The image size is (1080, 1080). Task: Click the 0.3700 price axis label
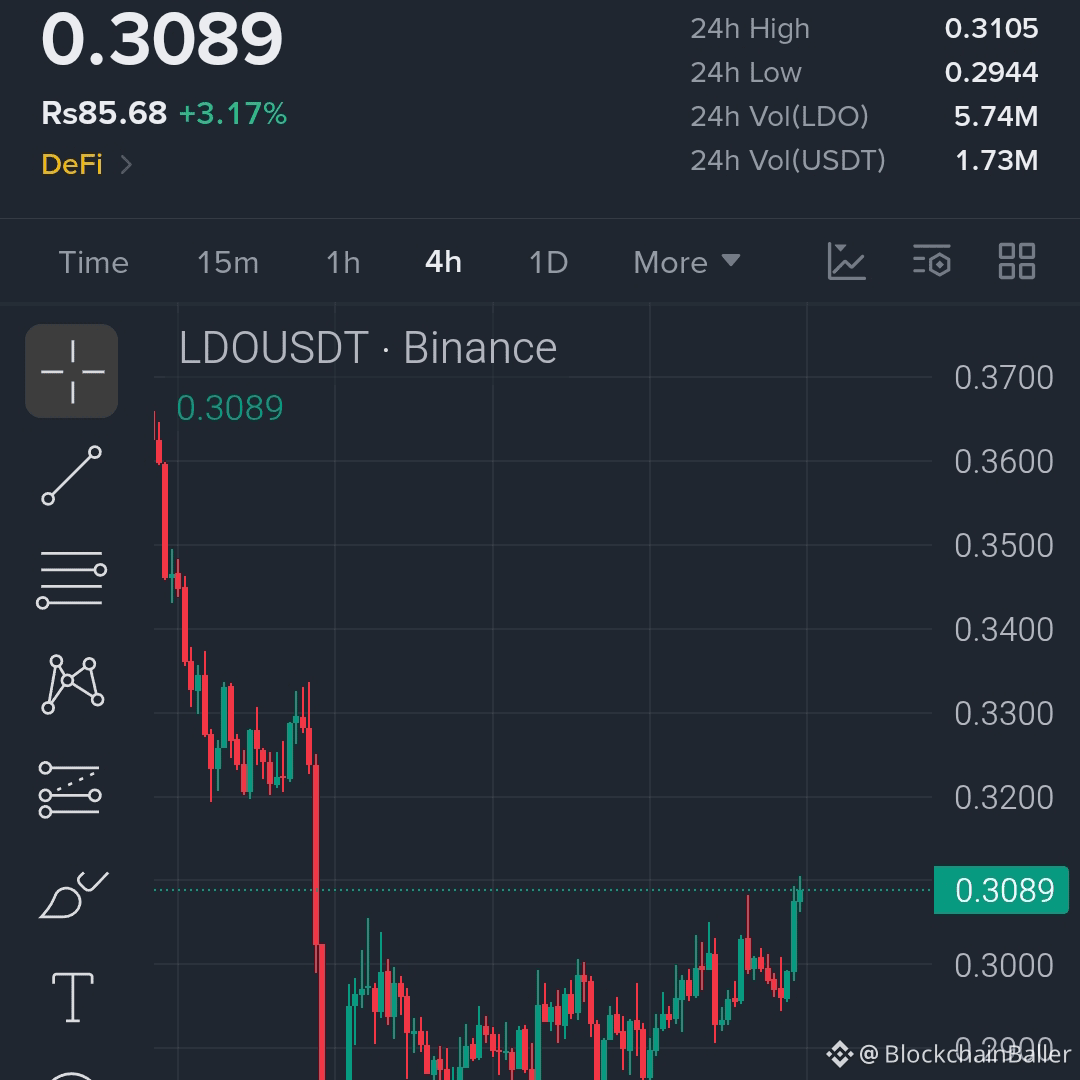[1004, 377]
